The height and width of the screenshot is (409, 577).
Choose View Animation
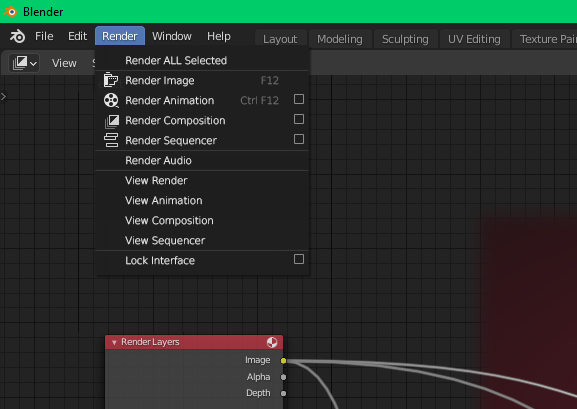click(202, 200)
